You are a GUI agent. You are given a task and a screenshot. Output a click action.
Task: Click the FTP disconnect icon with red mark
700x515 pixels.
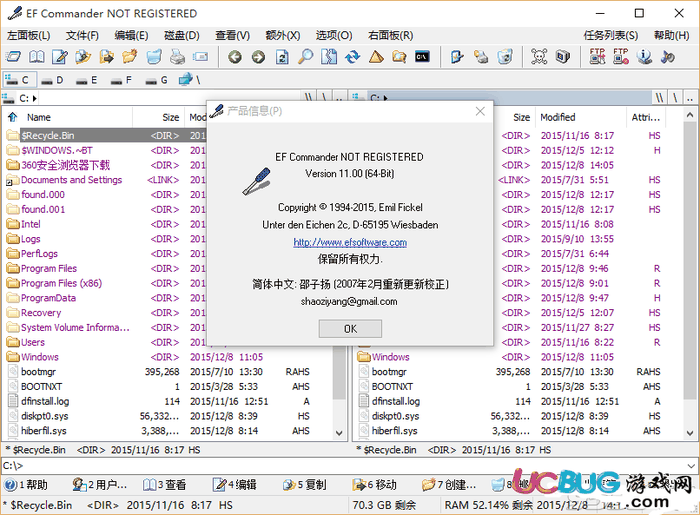point(621,57)
